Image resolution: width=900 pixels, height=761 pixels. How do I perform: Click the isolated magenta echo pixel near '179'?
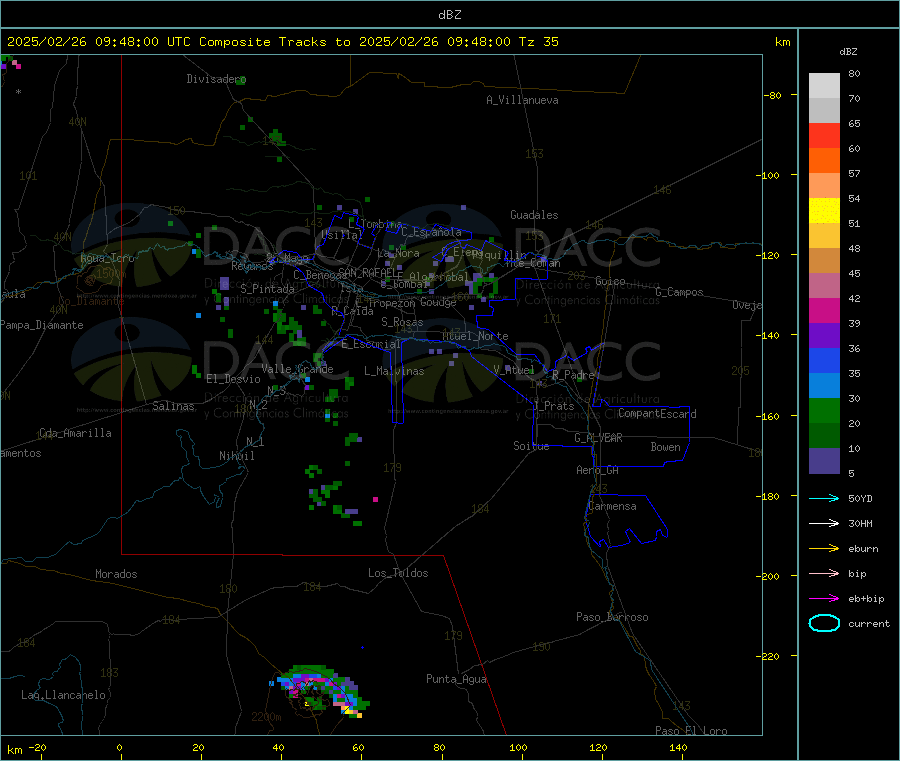coord(375,499)
